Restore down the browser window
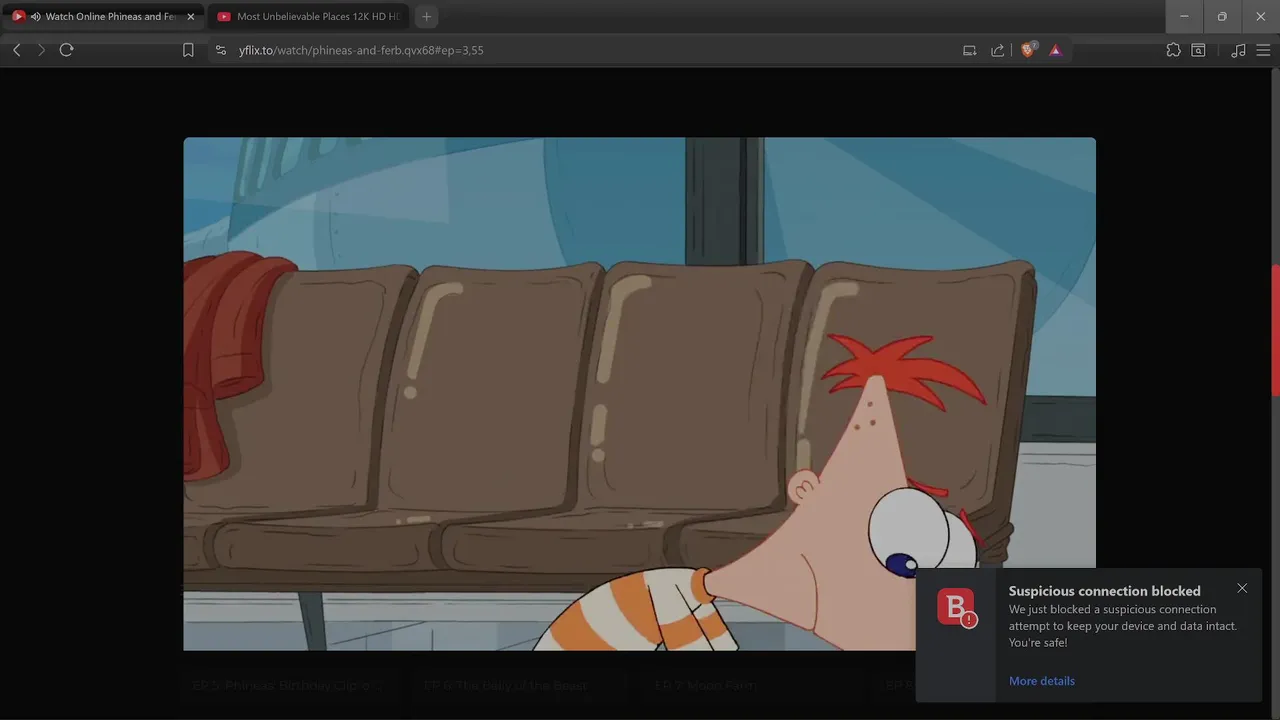Screen dimensions: 1280x720 coord(1222,16)
